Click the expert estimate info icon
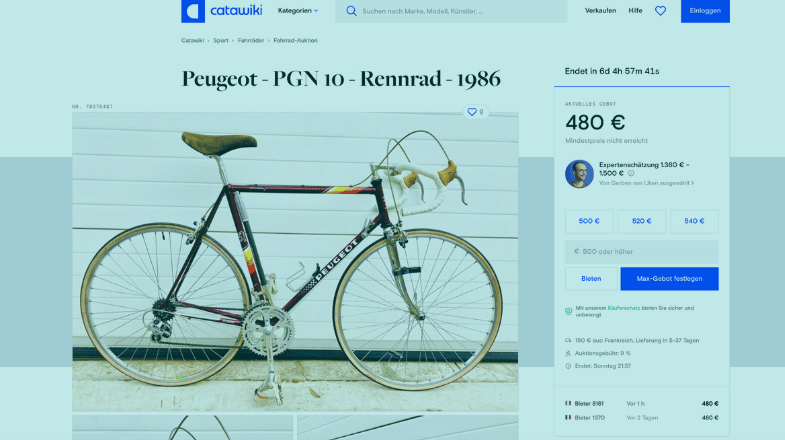The width and height of the screenshot is (785, 440). tap(631, 173)
